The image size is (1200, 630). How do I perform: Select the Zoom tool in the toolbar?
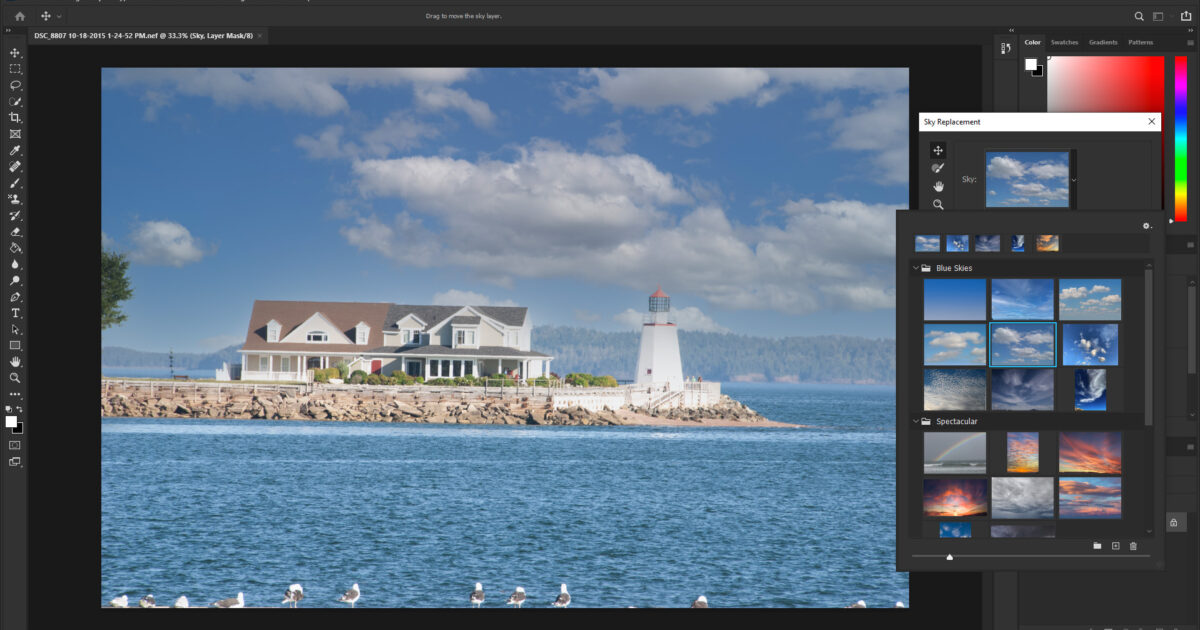pyautogui.click(x=15, y=378)
